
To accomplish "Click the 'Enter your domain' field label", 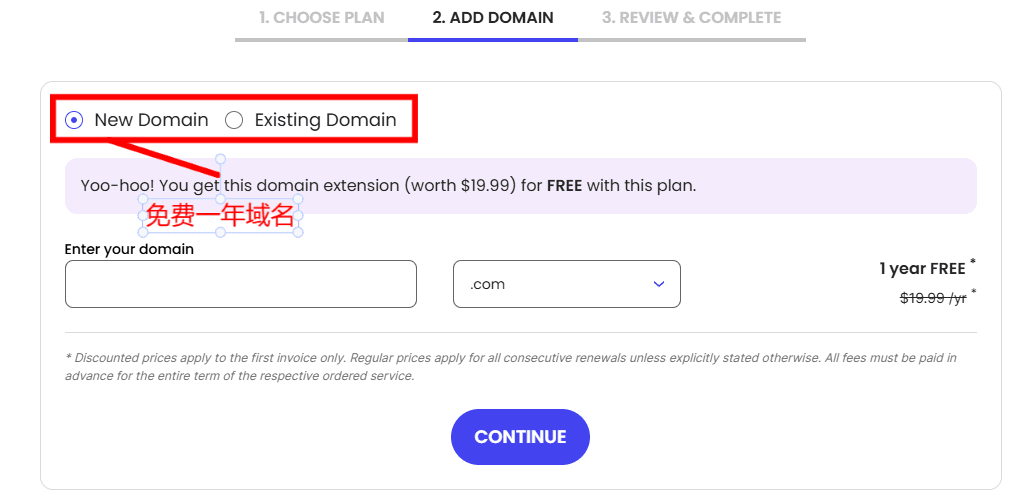I will pyautogui.click(x=129, y=249).
